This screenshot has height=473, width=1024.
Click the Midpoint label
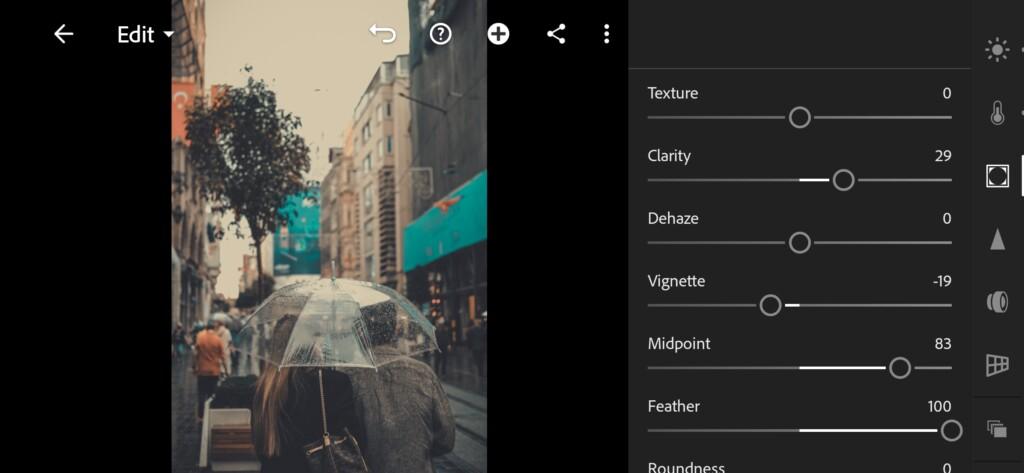(679, 344)
